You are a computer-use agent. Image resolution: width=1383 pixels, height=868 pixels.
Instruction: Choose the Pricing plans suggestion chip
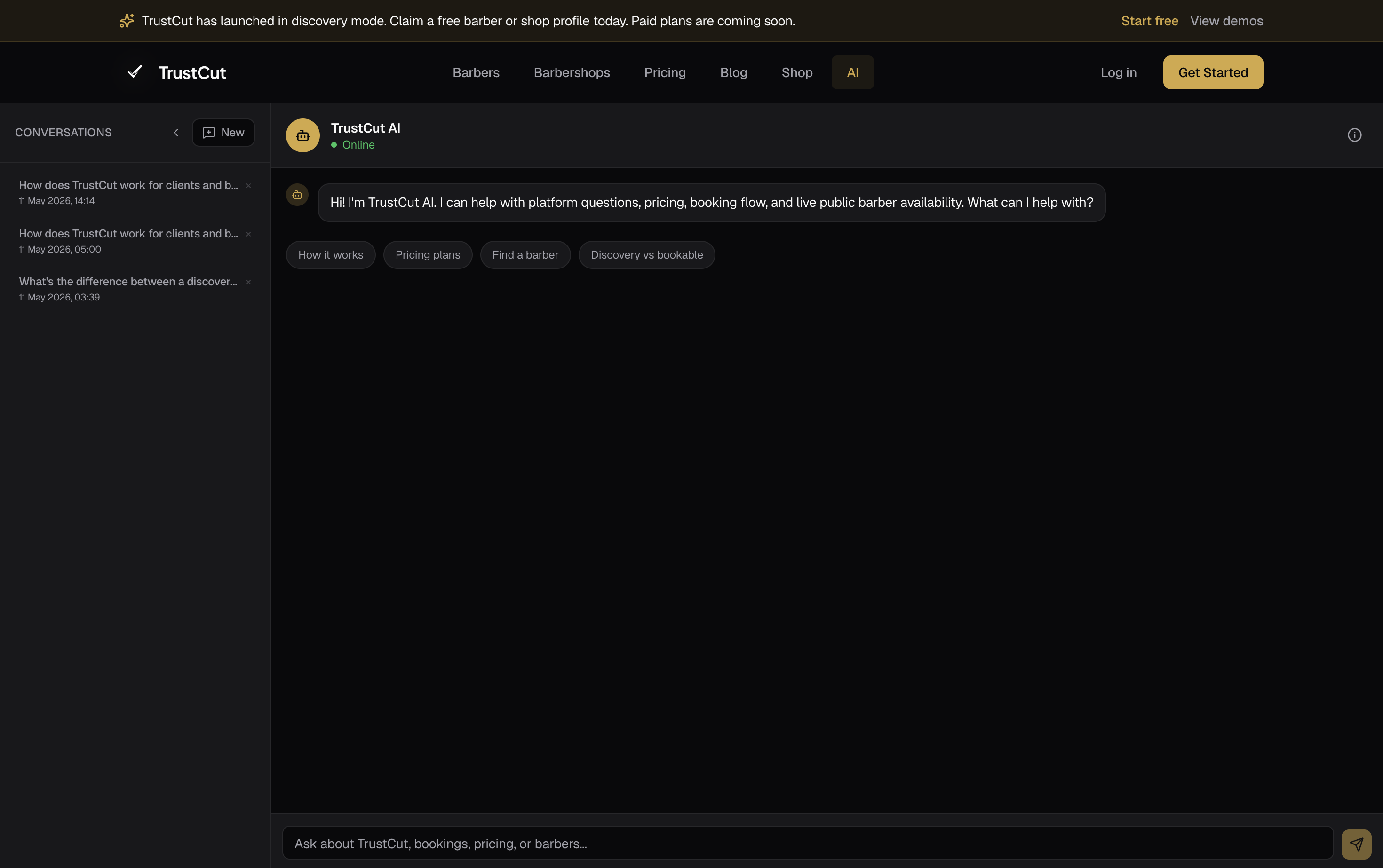pyautogui.click(x=427, y=255)
